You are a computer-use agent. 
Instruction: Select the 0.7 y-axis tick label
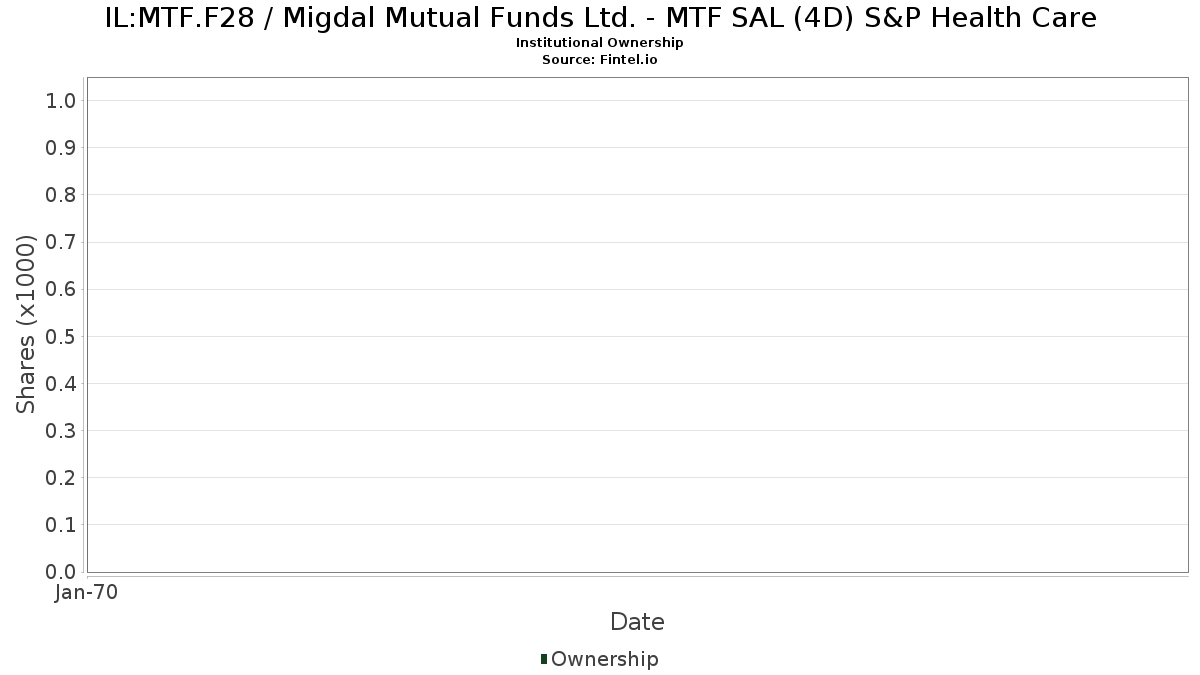pos(62,242)
